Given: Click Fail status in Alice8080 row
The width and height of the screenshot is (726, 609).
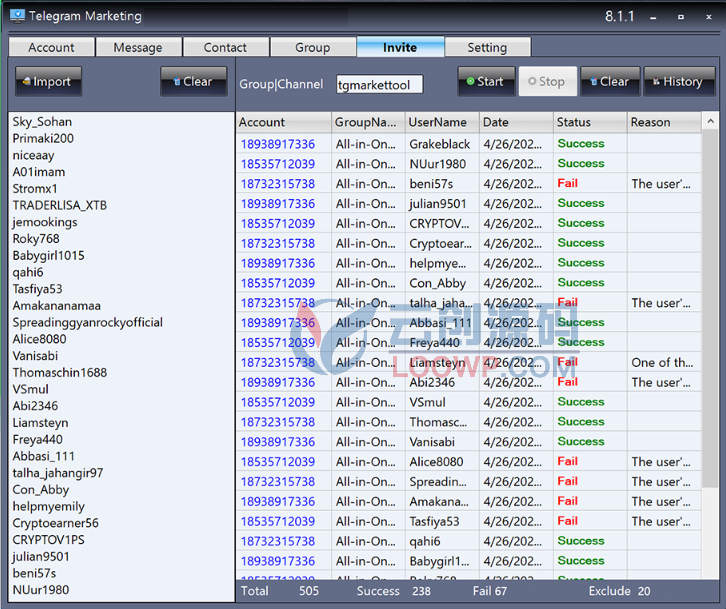Looking at the screenshot, I should [568, 461].
